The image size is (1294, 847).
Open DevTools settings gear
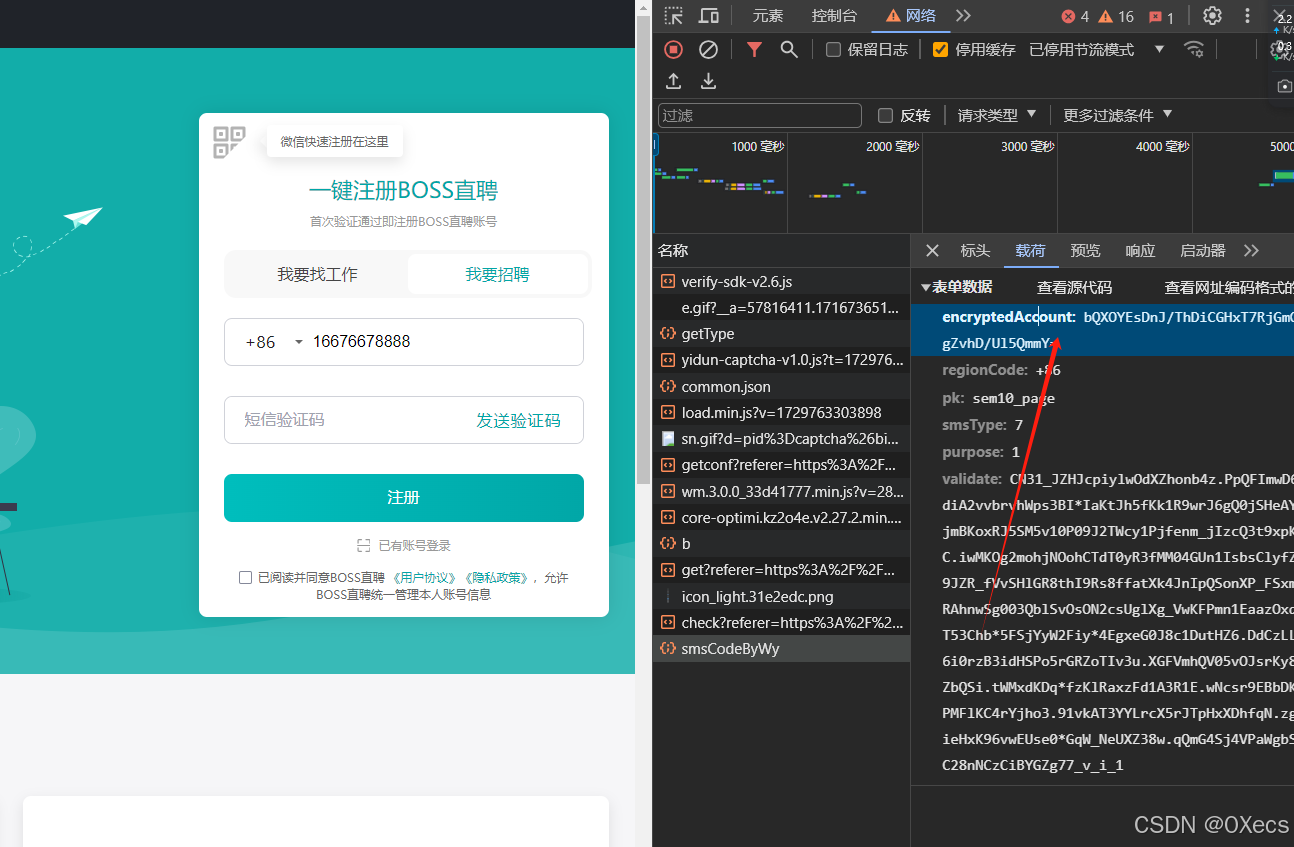(x=1212, y=16)
